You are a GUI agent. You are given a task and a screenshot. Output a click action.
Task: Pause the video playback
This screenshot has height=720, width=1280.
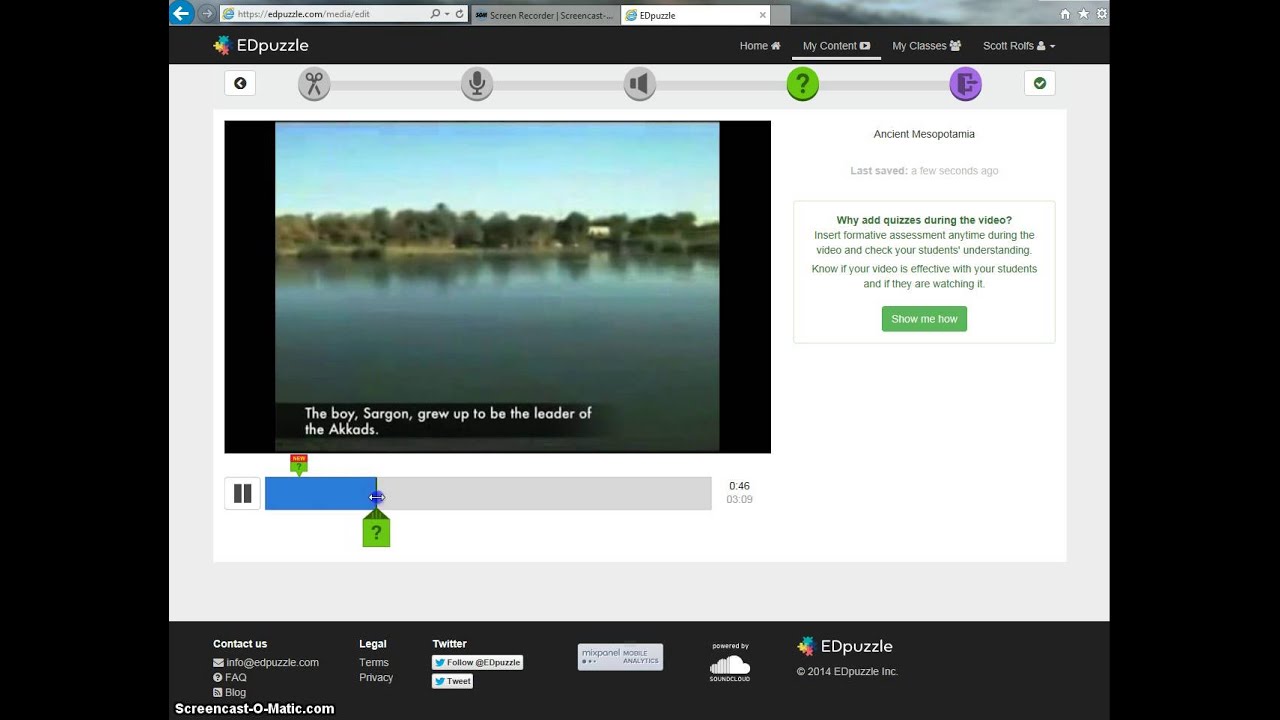click(x=242, y=493)
